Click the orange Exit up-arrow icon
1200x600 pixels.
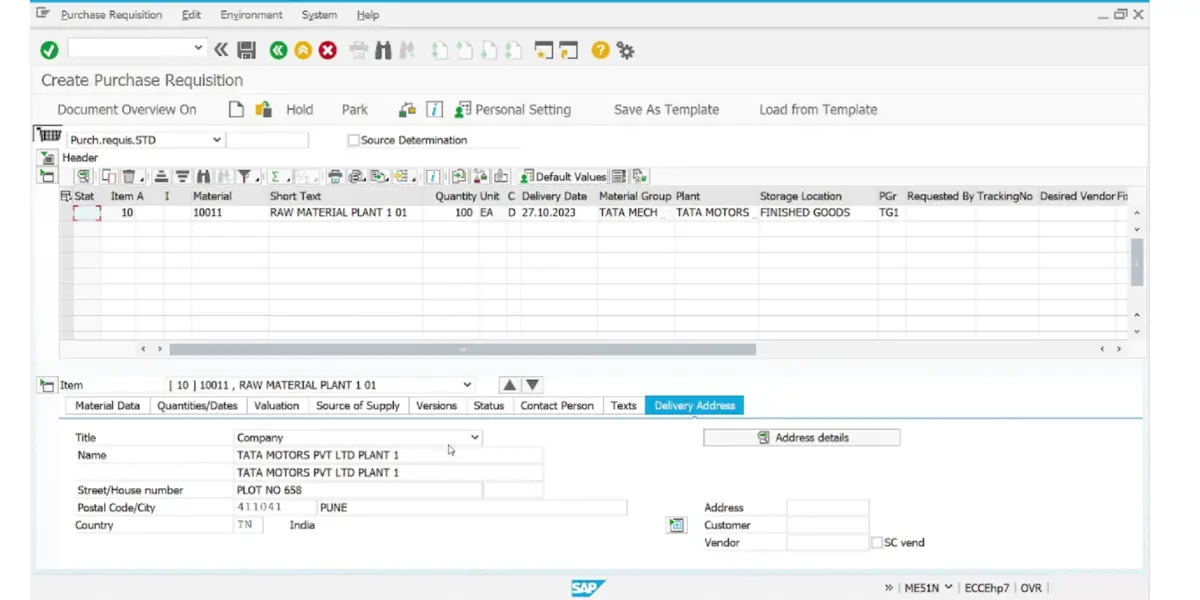303,50
